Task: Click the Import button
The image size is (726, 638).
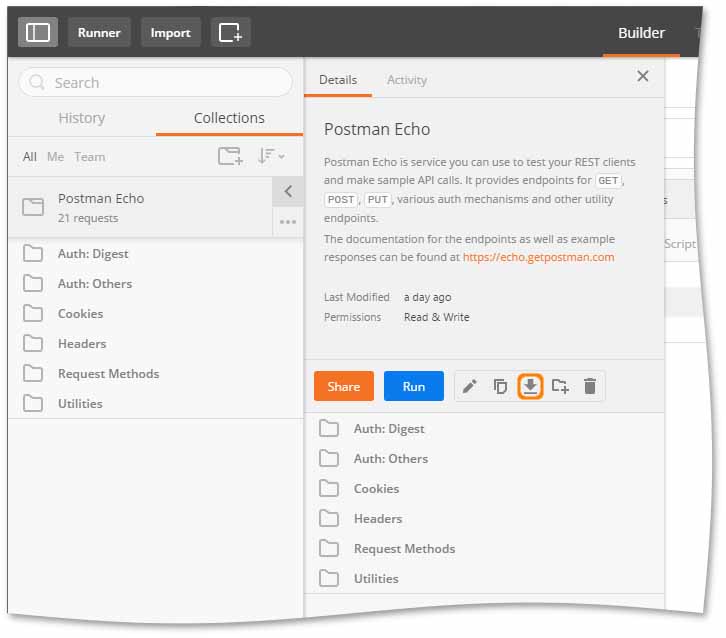Action: pyautogui.click(x=170, y=32)
